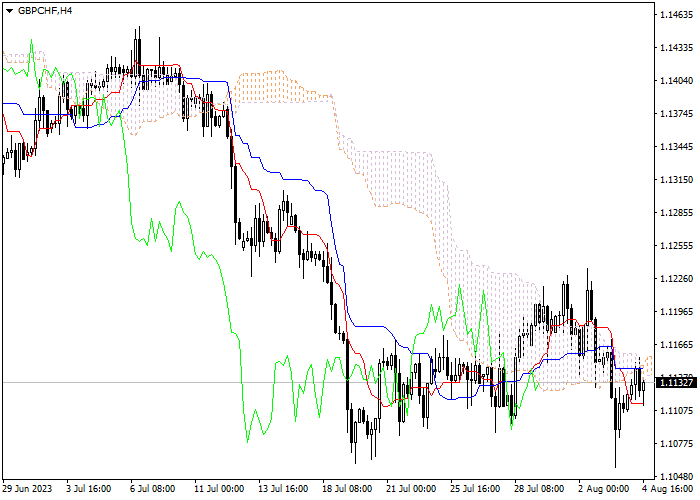Click the 13 Jul 16:00 time label

[283, 489]
